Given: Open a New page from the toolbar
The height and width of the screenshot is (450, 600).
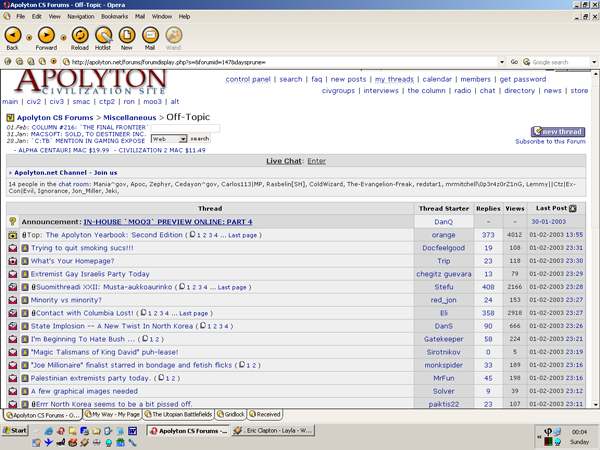Looking at the screenshot, I should click(127, 36).
